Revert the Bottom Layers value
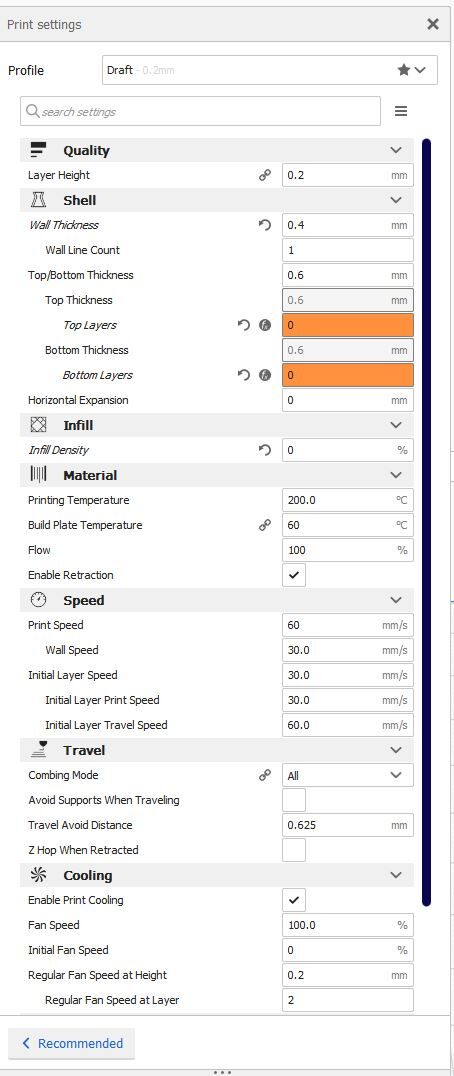 tap(243, 375)
